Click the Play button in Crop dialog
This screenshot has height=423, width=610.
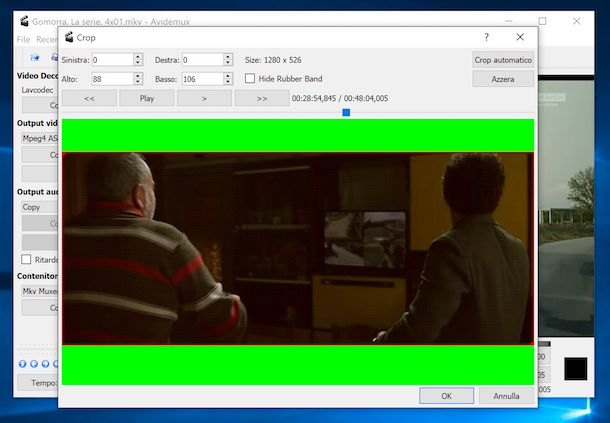click(x=147, y=98)
